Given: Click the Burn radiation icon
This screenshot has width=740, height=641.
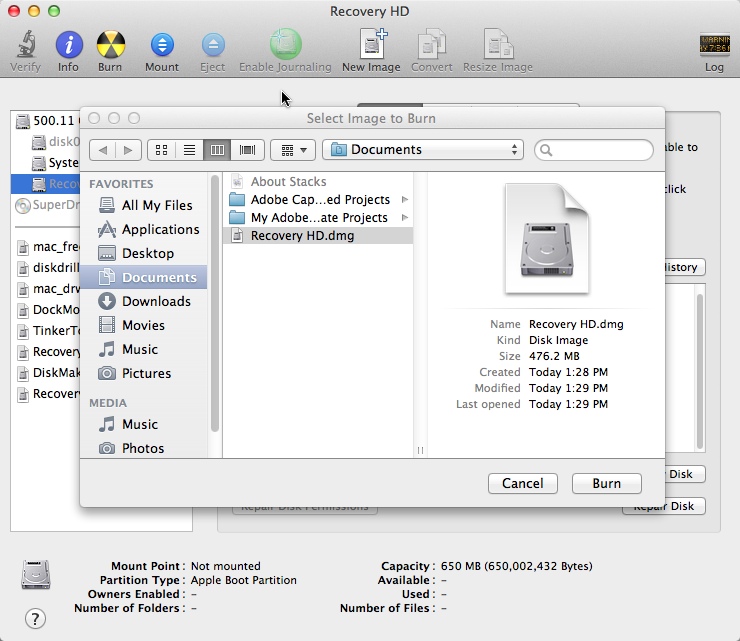Looking at the screenshot, I should (110, 44).
